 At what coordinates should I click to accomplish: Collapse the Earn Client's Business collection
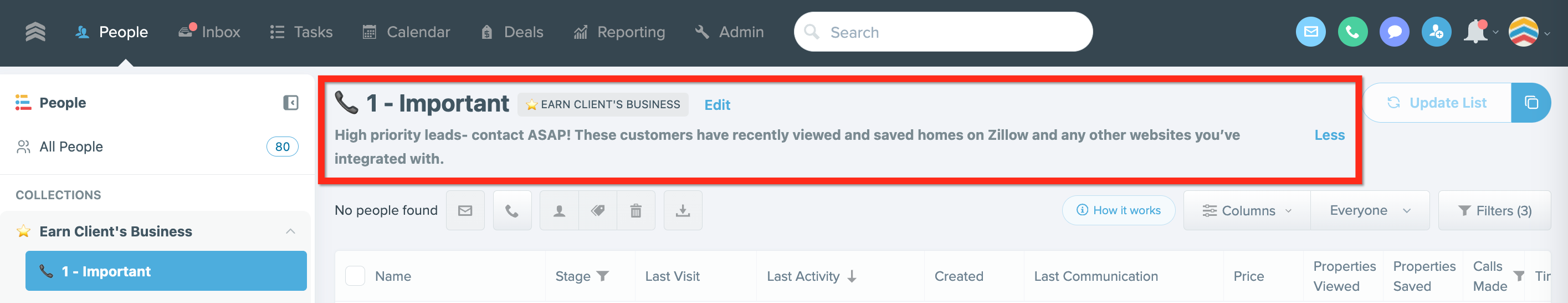pyautogui.click(x=290, y=231)
